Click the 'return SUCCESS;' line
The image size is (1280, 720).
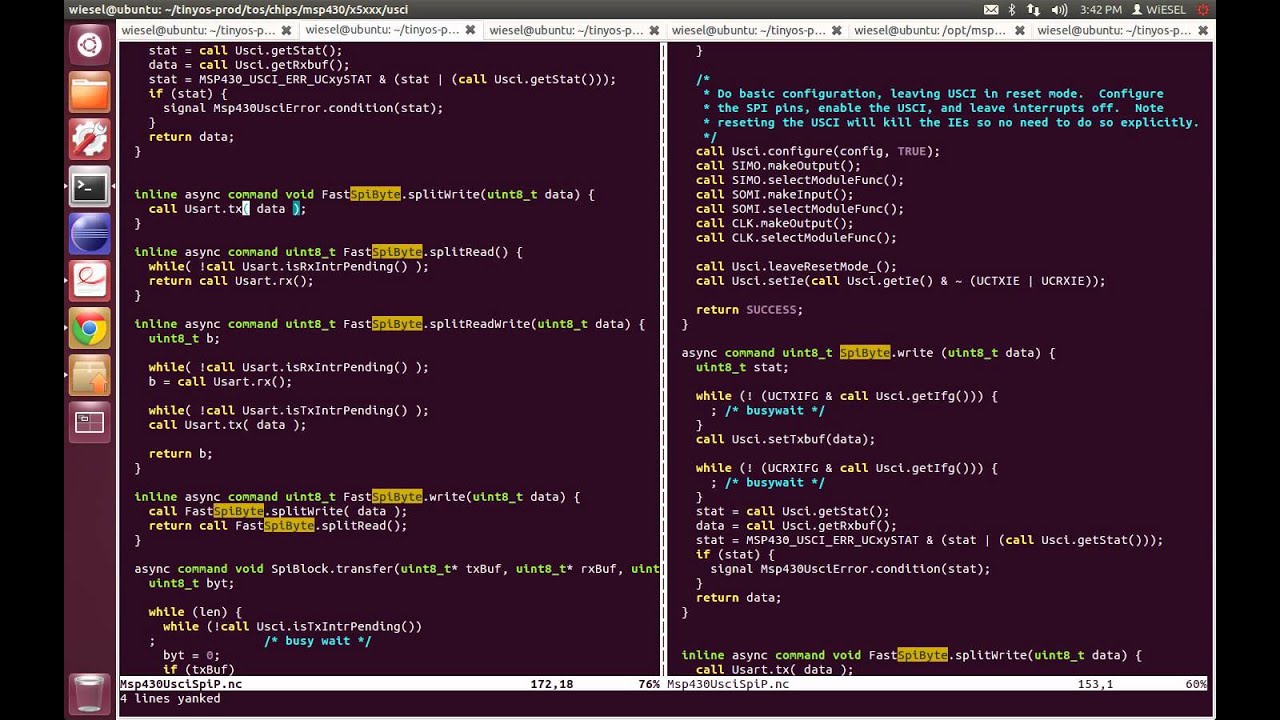point(749,310)
